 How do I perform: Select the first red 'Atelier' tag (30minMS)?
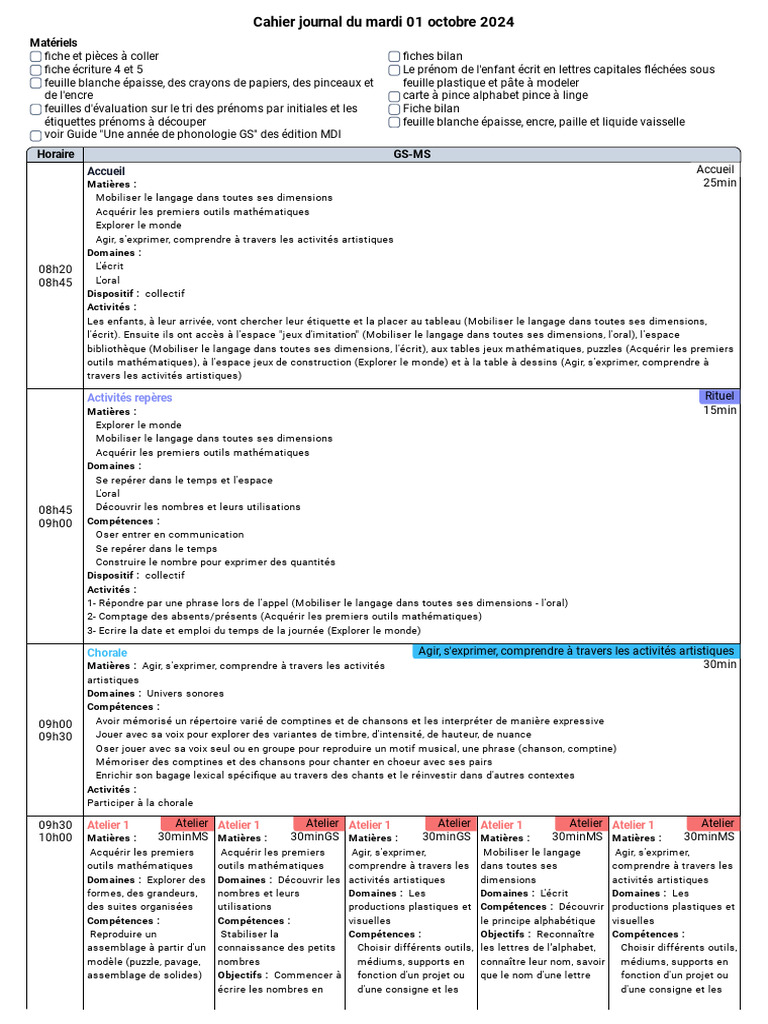pyautogui.click(x=185, y=823)
